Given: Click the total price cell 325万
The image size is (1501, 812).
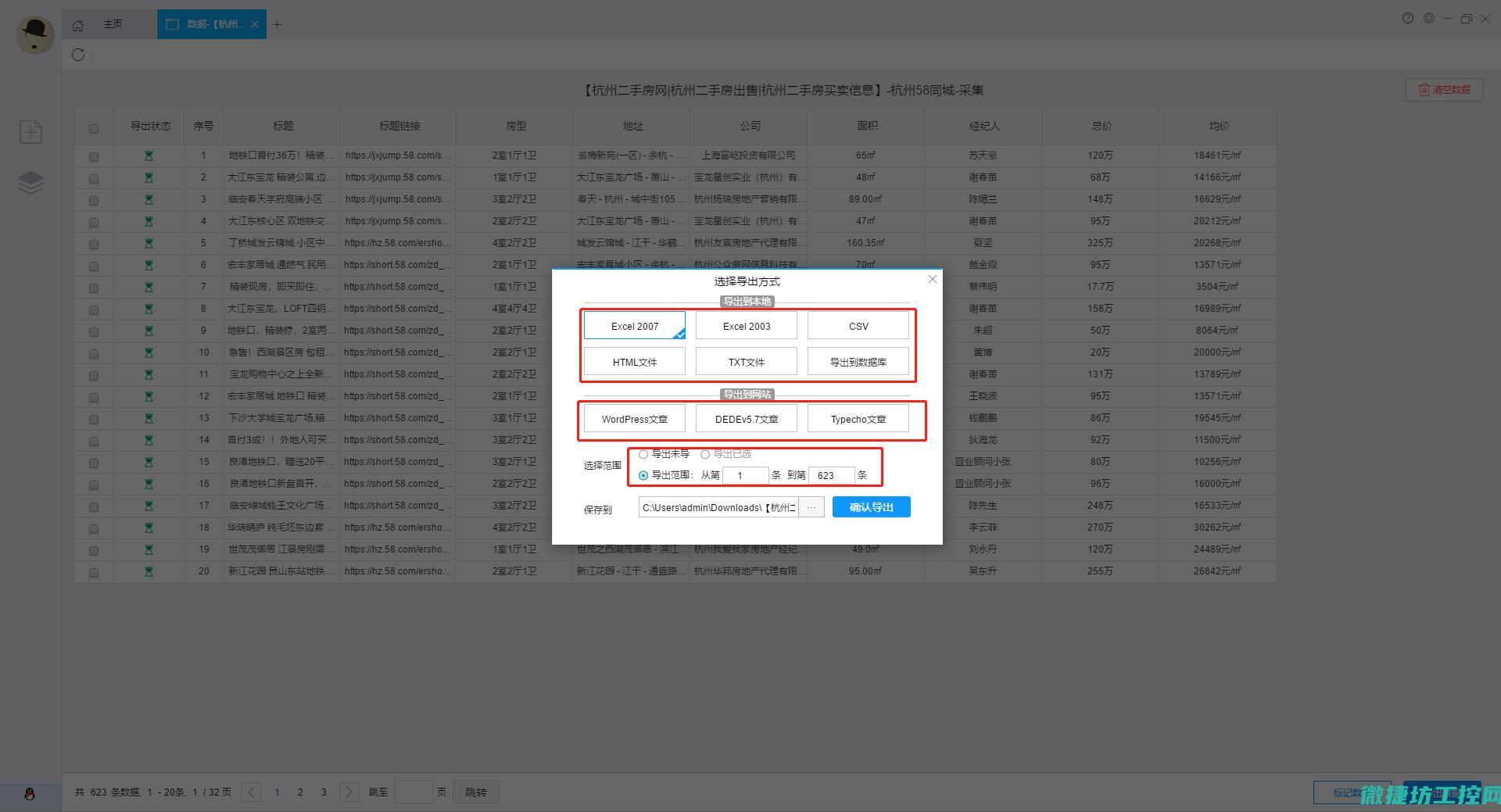Looking at the screenshot, I should point(1100,243).
